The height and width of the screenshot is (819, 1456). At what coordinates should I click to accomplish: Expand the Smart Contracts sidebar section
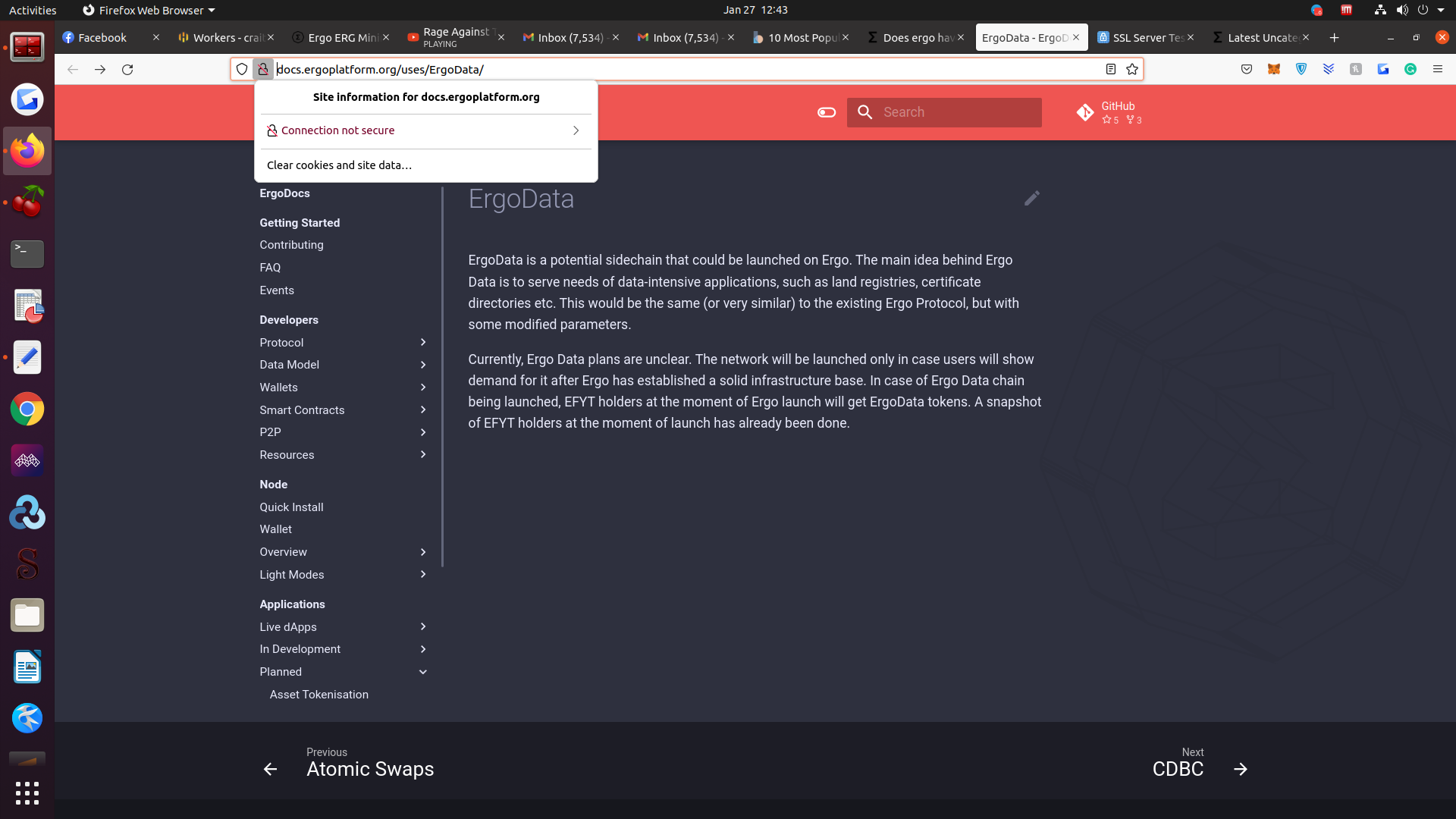pyautogui.click(x=423, y=410)
